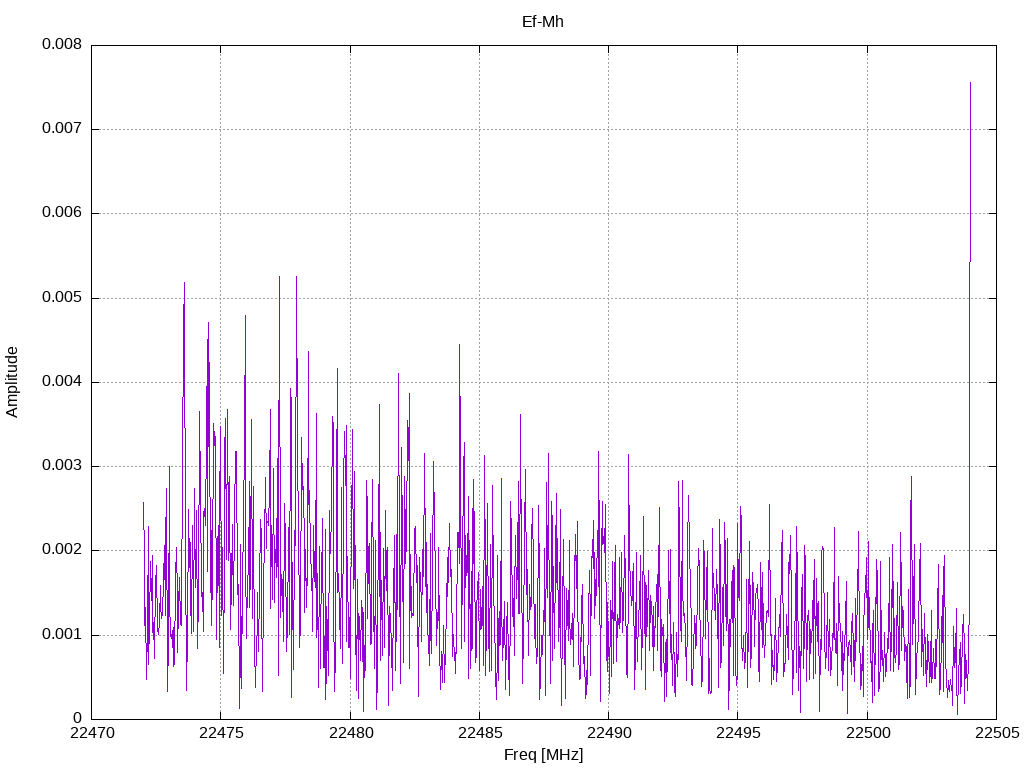Click the 0.008 y-axis tick label
This screenshot has width=1024, height=768.
(x=61, y=45)
